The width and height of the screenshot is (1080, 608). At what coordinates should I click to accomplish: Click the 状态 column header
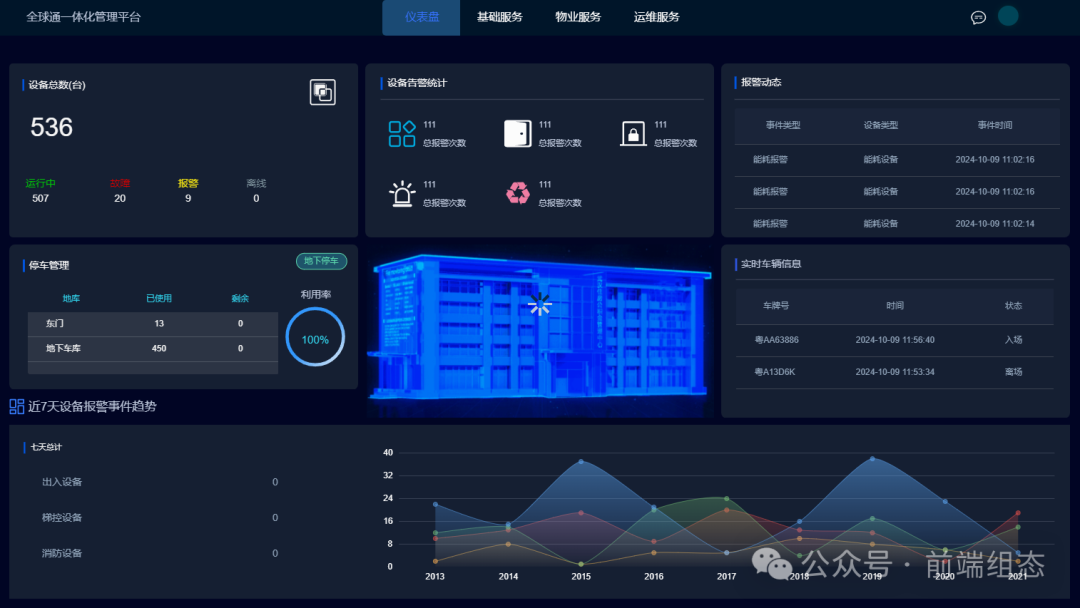(1013, 306)
